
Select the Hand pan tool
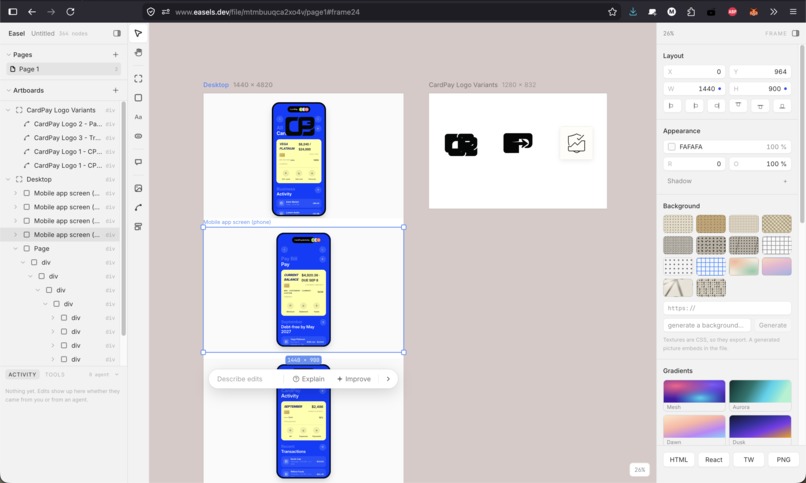(x=138, y=52)
